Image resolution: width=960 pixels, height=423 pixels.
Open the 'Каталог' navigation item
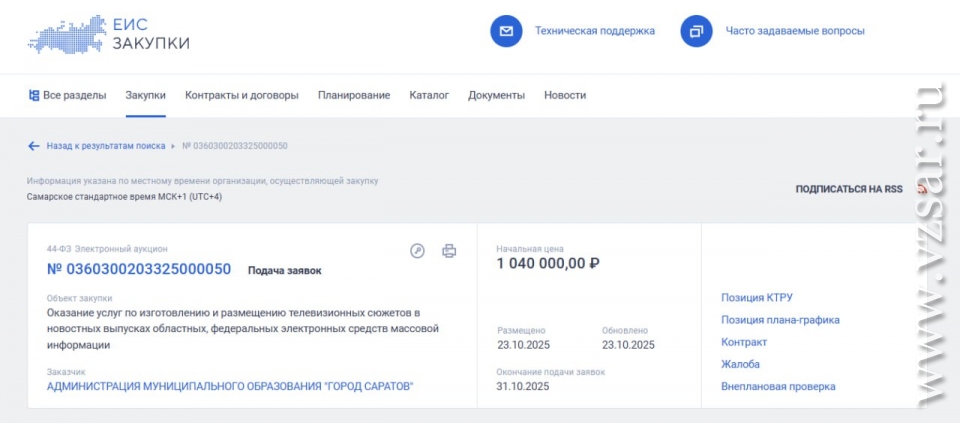(429, 95)
